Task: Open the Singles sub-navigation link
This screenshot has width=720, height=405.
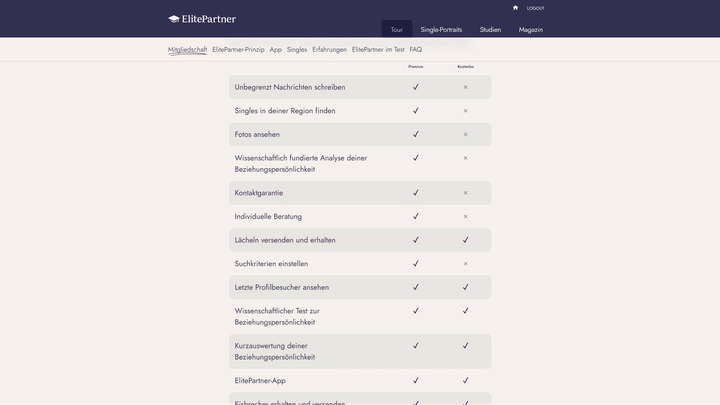Action: (x=297, y=50)
